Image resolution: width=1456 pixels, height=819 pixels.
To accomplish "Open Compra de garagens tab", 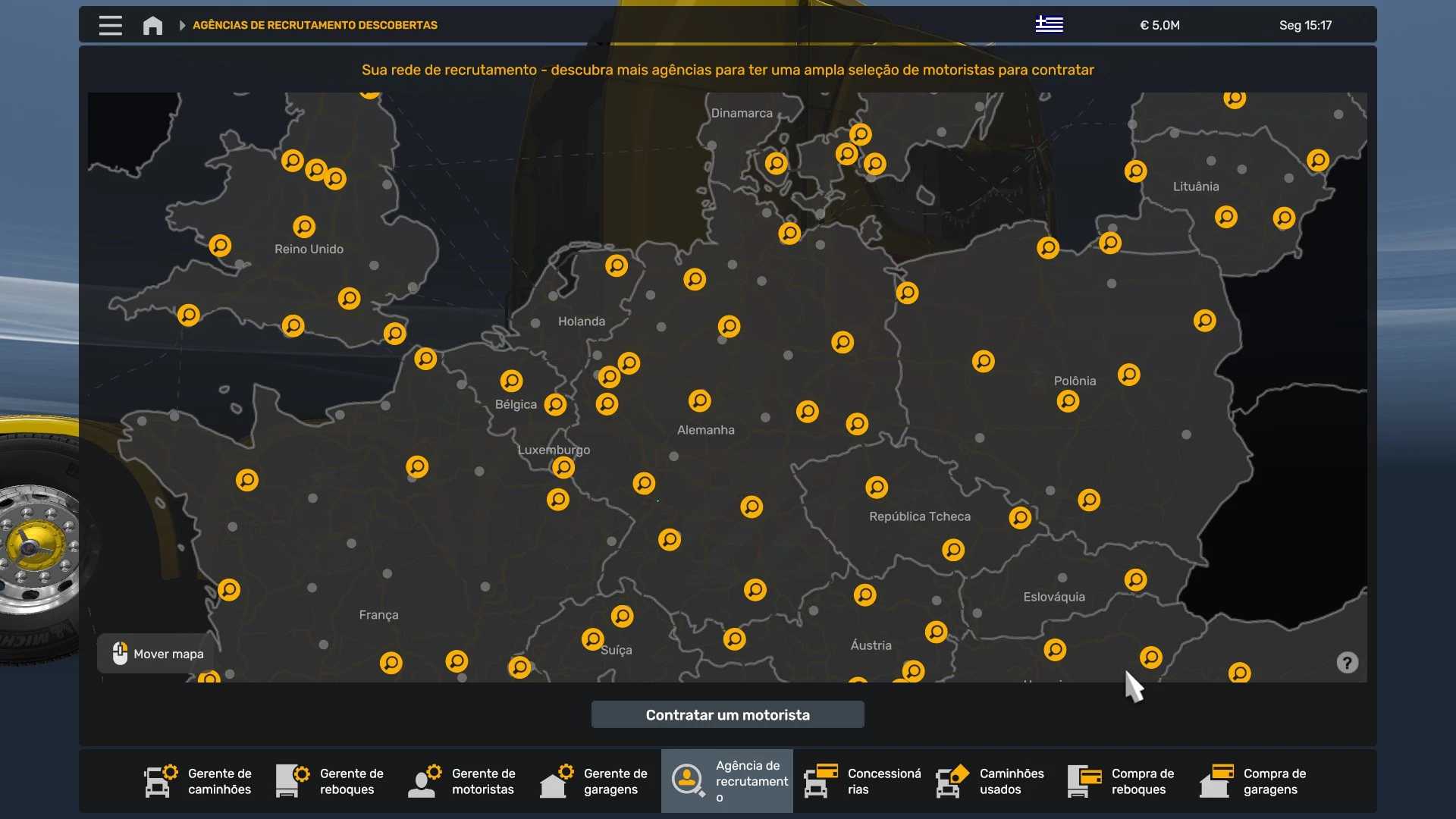I will point(1254,781).
